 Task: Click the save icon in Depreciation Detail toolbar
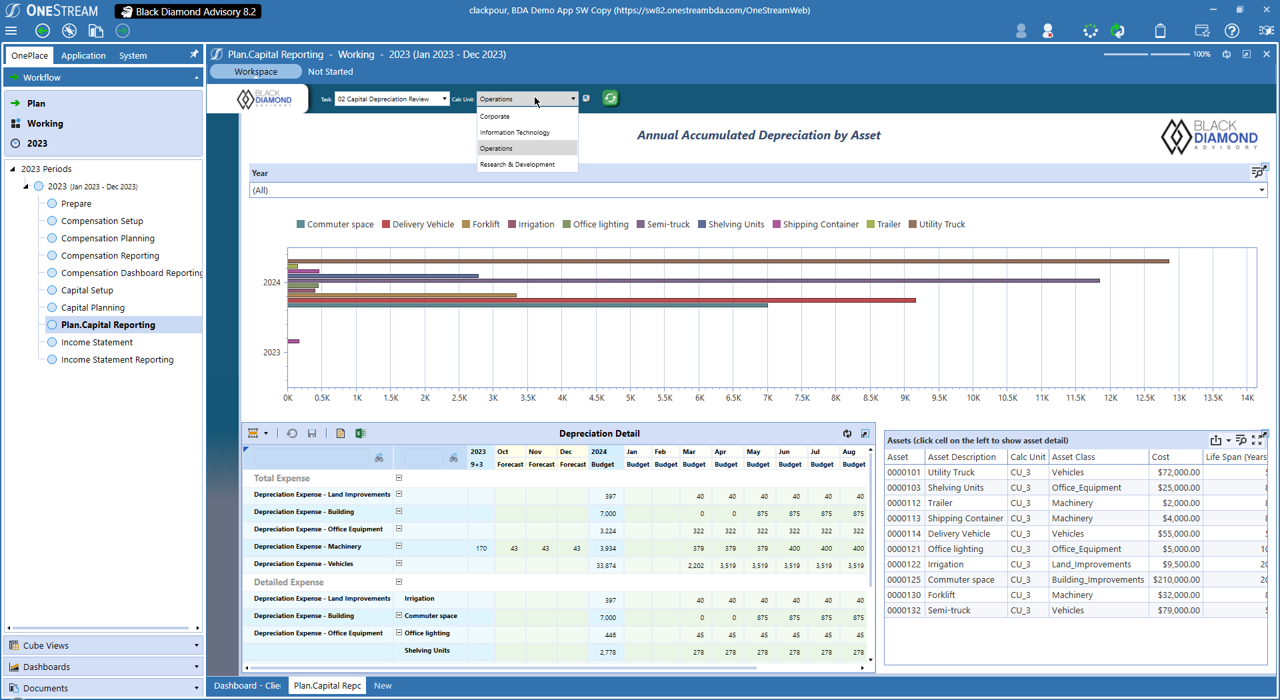tap(312, 434)
